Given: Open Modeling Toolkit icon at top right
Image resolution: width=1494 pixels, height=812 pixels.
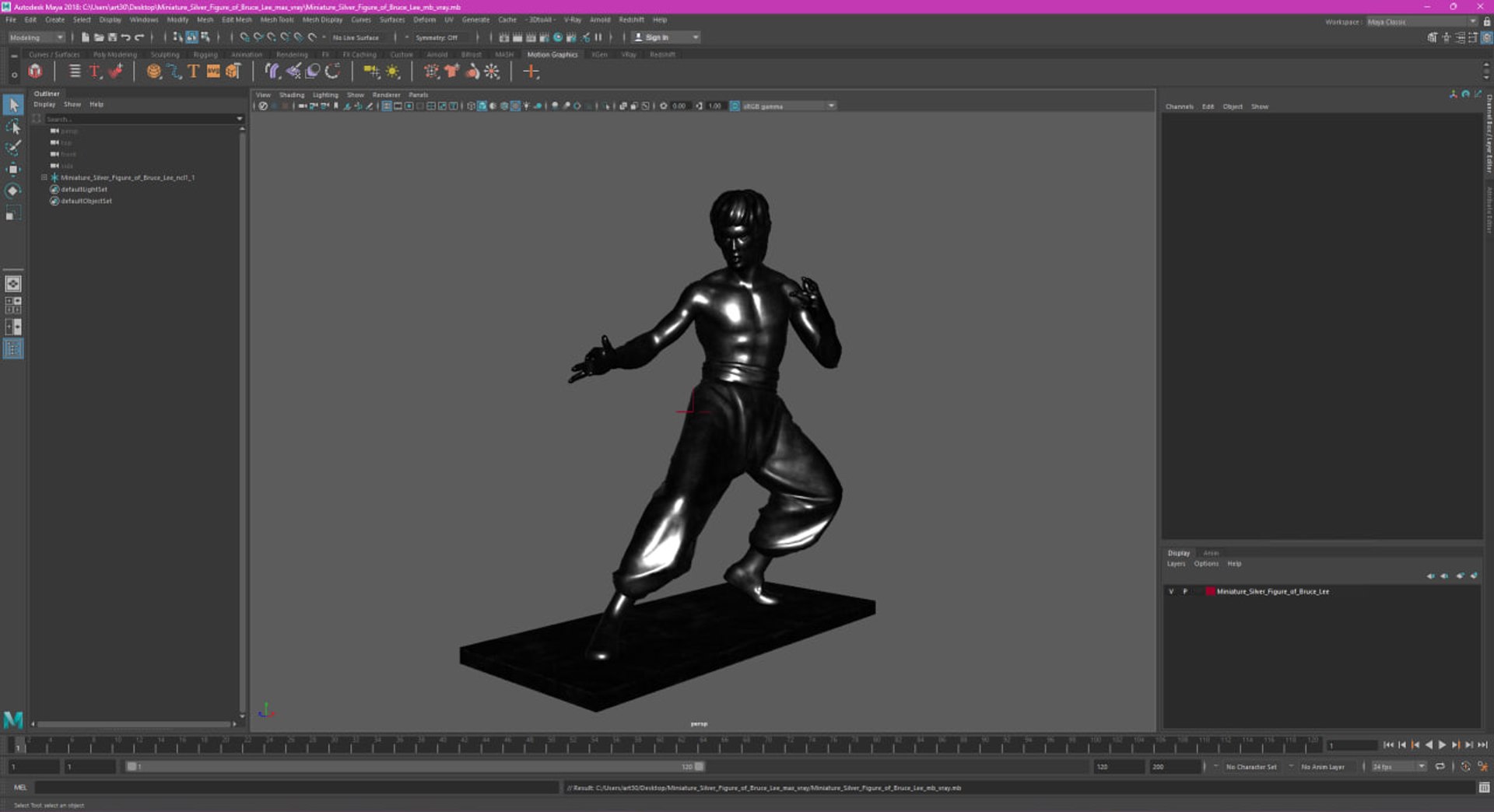Looking at the screenshot, I should pos(1433,37).
